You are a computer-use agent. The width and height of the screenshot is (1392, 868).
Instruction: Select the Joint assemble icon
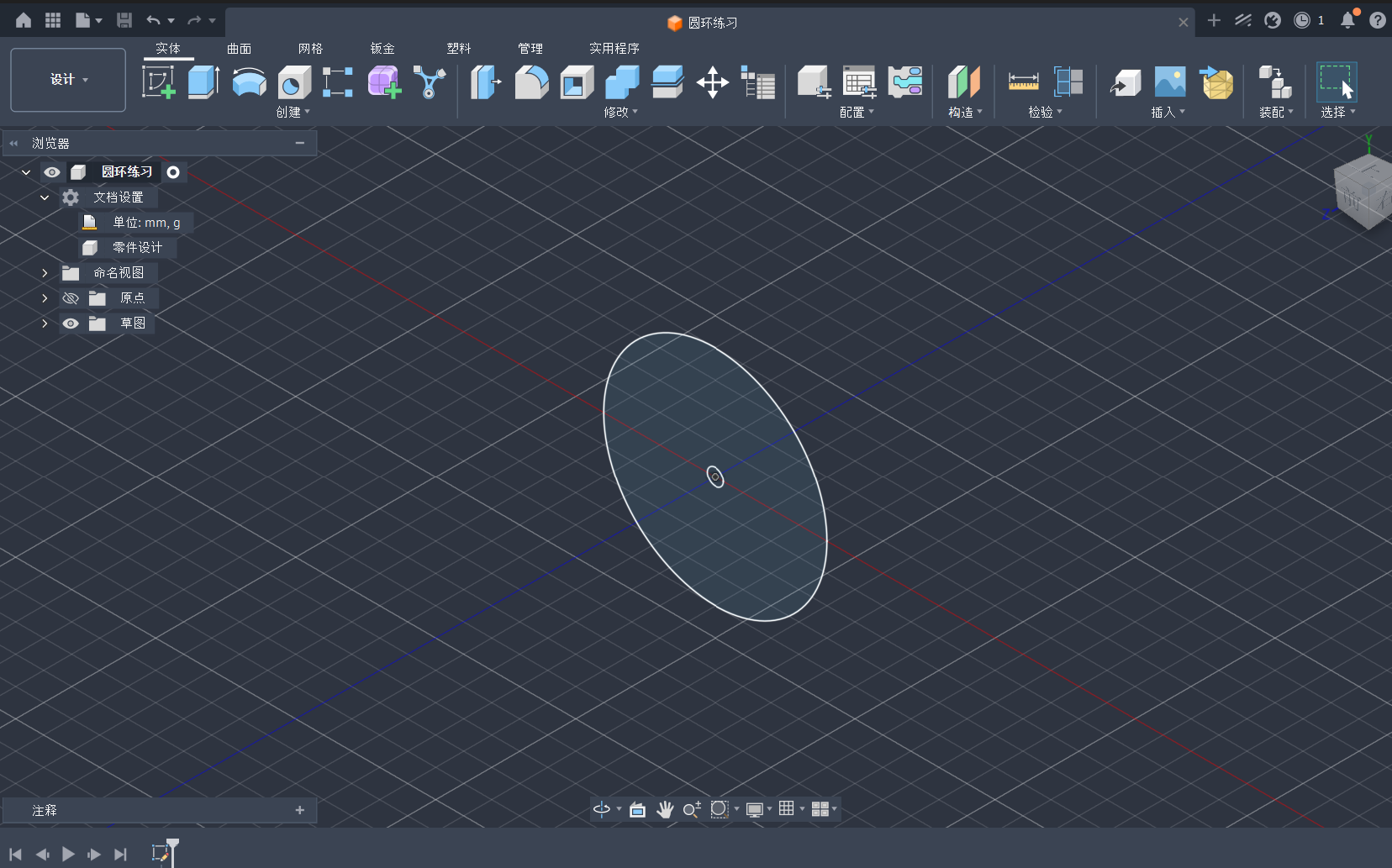tap(1274, 82)
